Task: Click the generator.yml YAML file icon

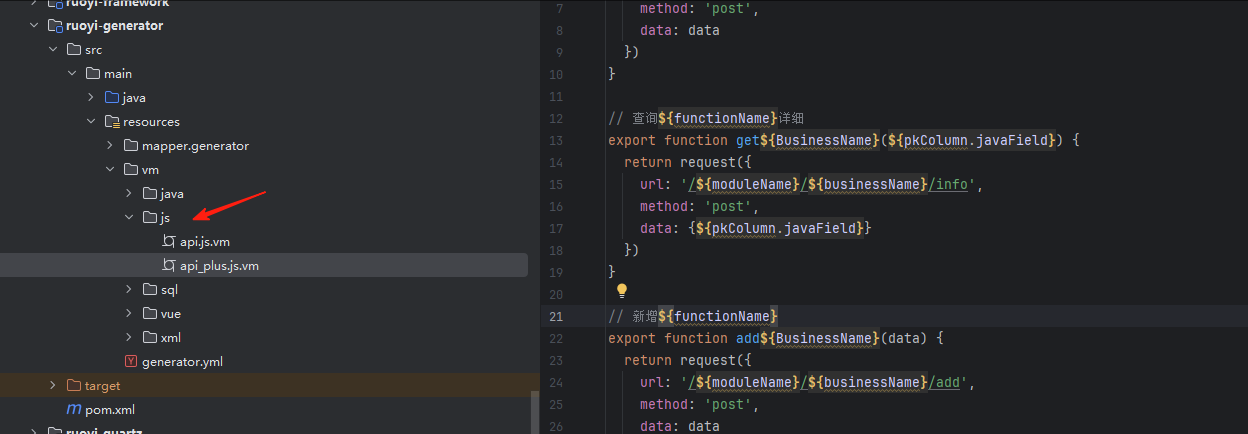Action: [x=131, y=362]
